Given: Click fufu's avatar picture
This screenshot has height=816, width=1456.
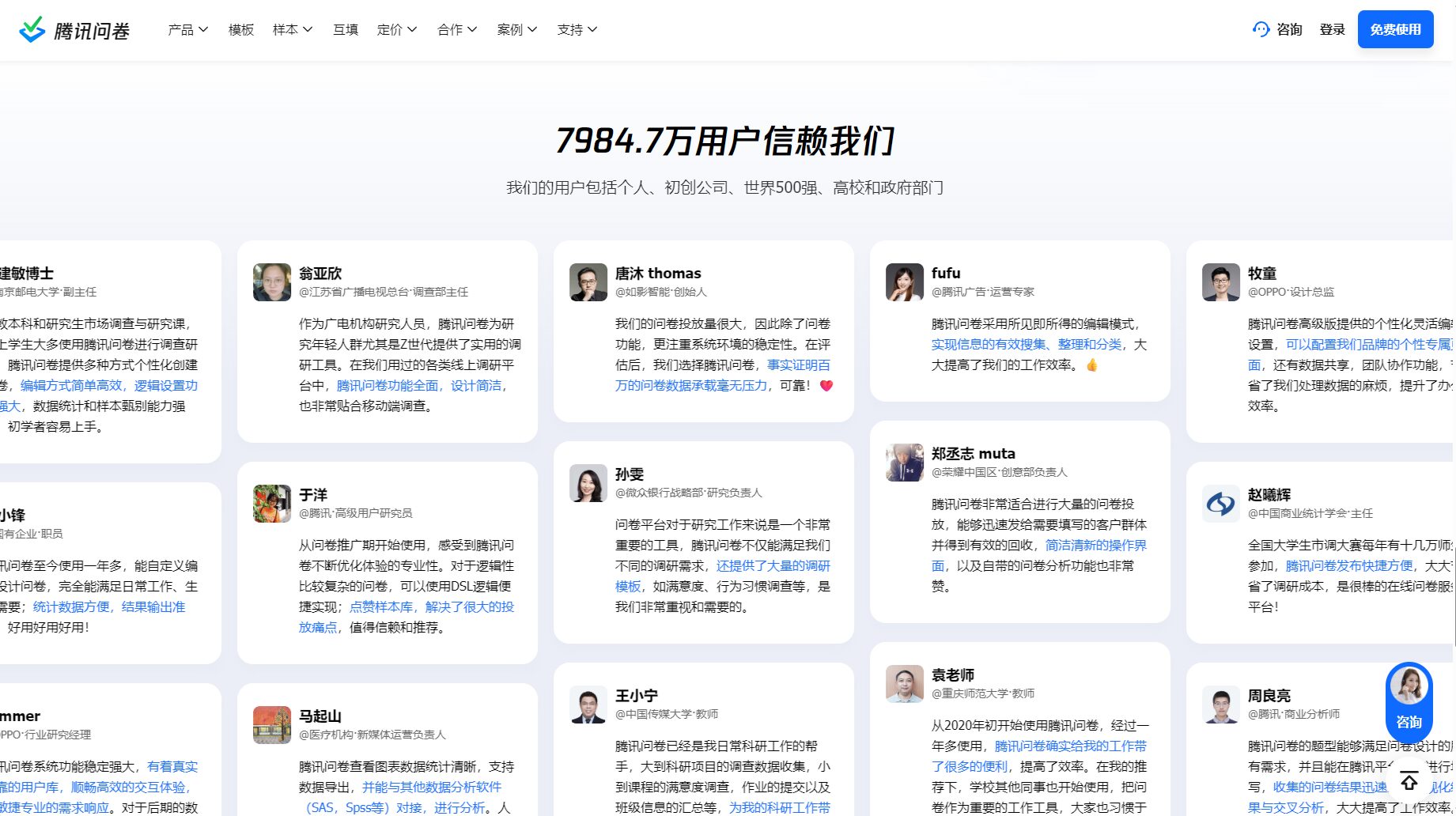Looking at the screenshot, I should [905, 282].
